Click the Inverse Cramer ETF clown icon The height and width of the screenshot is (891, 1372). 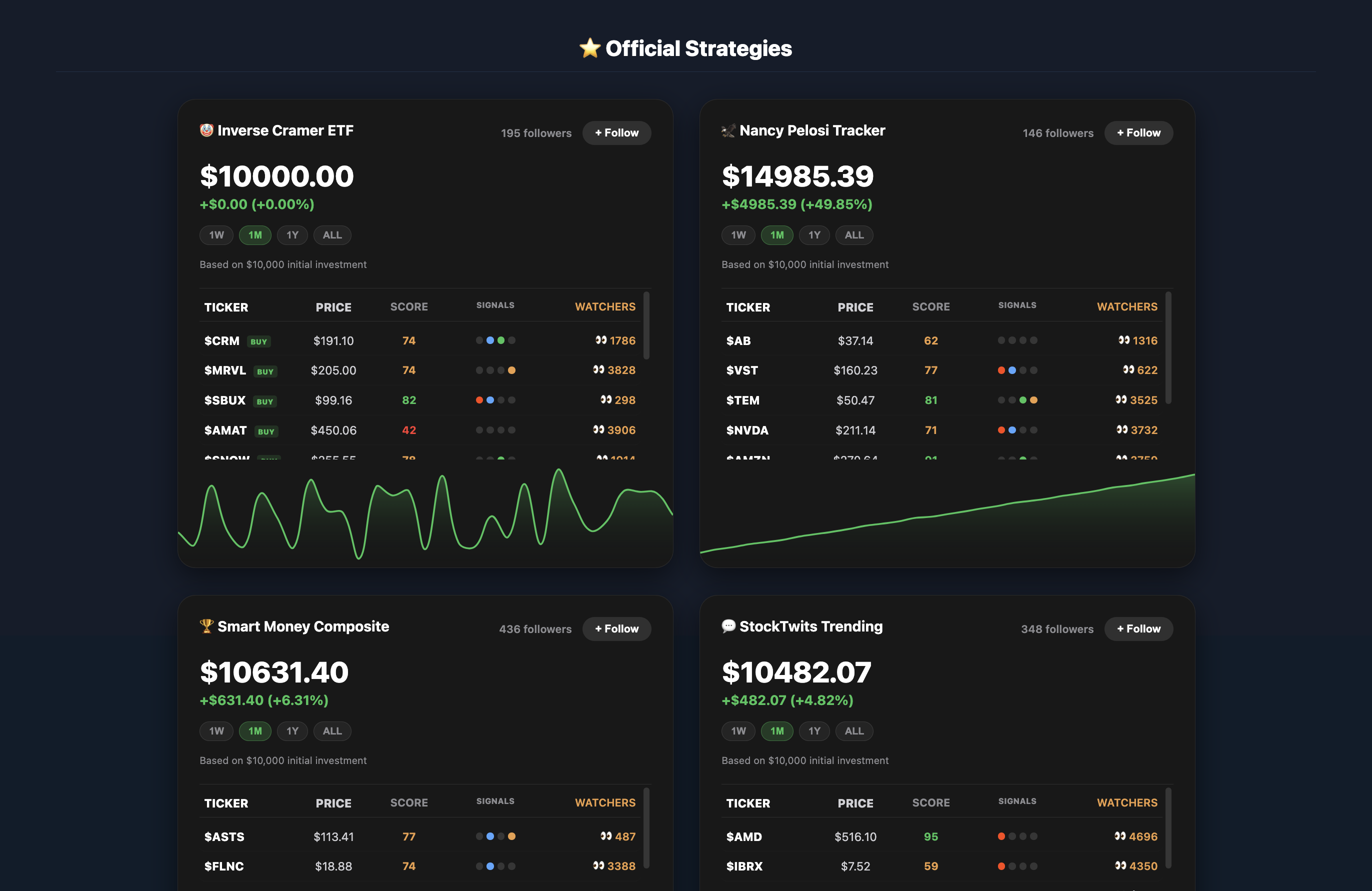coord(206,130)
